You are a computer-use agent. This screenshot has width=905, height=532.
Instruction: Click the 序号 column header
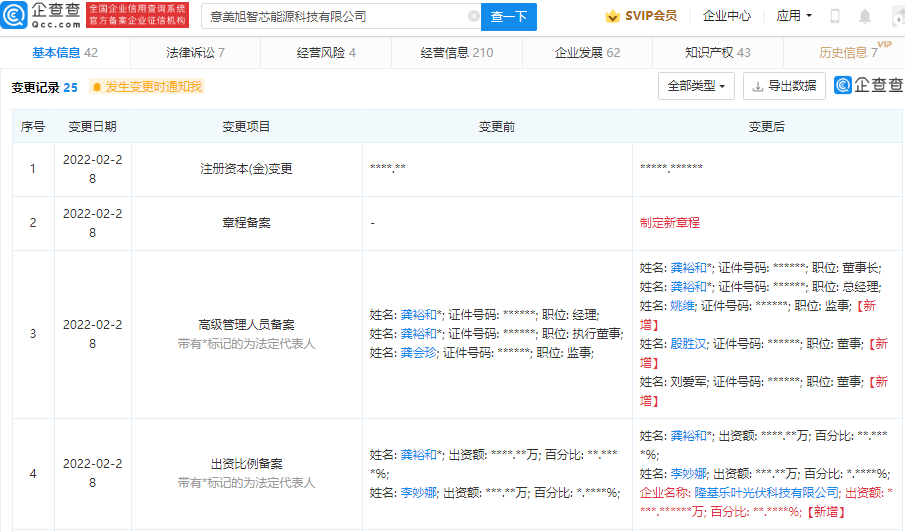point(33,126)
